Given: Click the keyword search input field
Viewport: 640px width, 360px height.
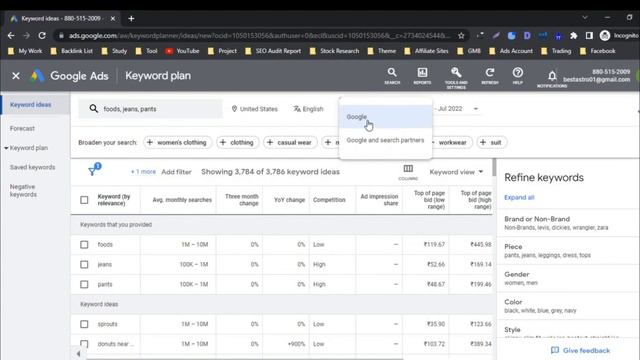Looking at the screenshot, I should click(151, 109).
